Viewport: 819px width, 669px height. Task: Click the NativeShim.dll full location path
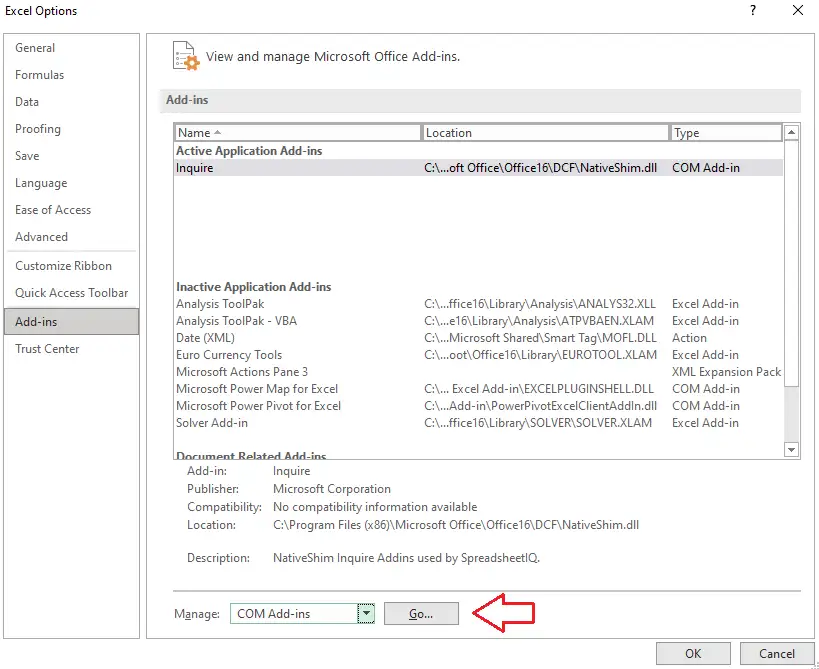click(455, 525)
